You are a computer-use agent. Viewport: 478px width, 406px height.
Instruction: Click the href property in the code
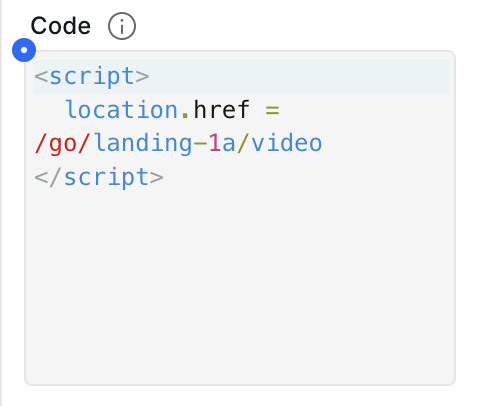[x=222, y=110]
